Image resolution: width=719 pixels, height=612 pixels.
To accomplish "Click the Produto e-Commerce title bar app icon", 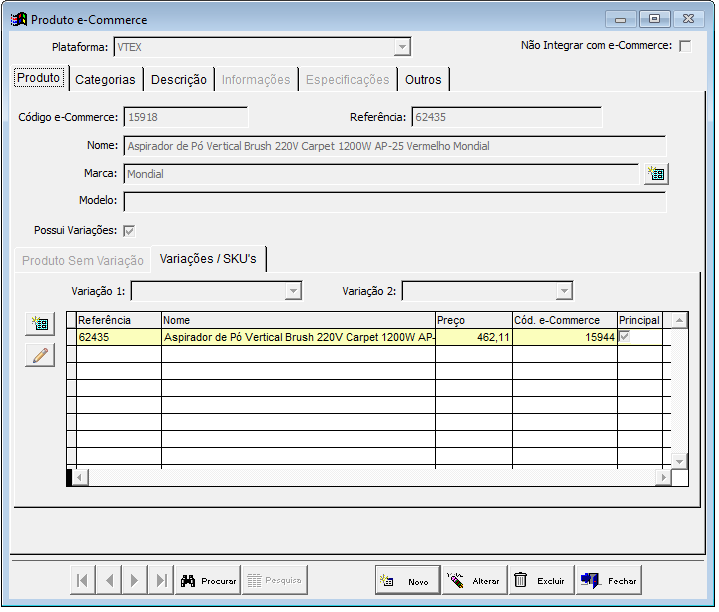I will coord(19,20).
